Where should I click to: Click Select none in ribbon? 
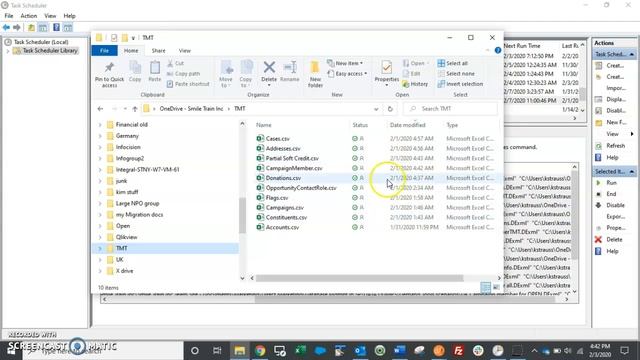[x=456, y=73]
